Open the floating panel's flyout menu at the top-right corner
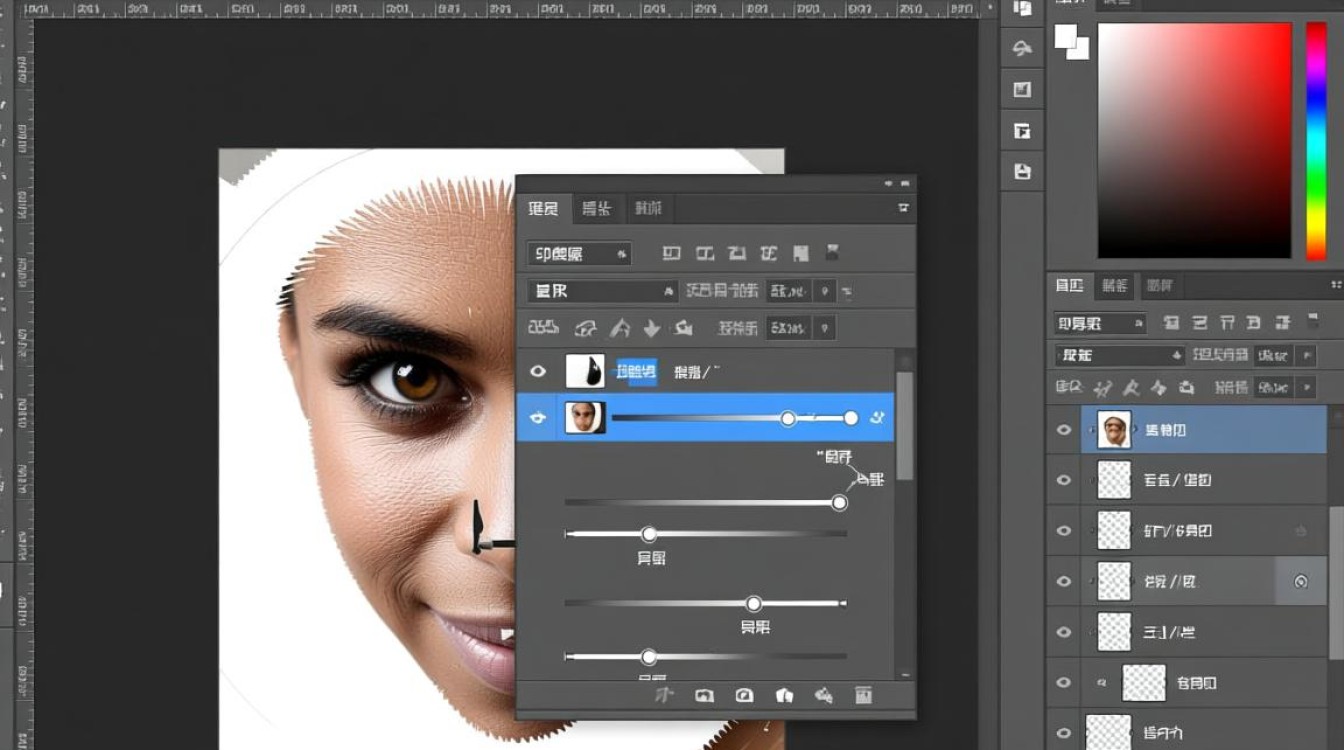Viewport: 1344px width, 750px height. [904, 208]
